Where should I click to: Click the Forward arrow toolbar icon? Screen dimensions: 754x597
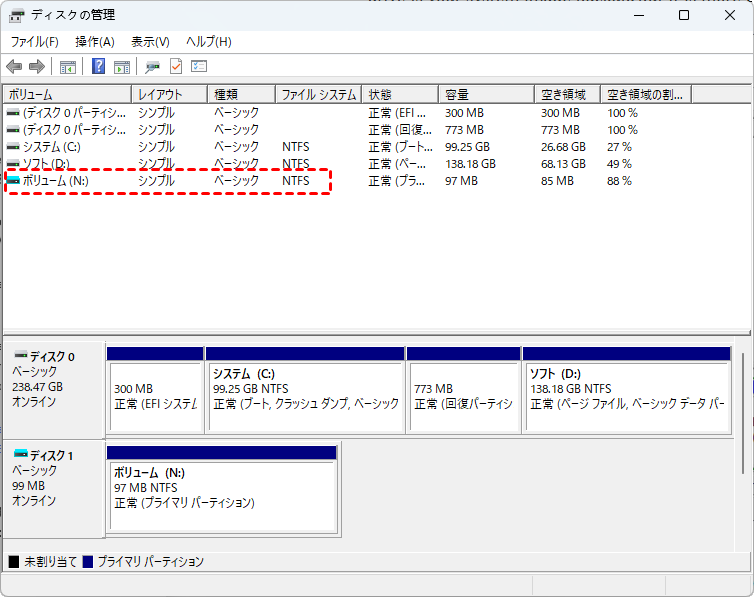(x=37, y=67)
